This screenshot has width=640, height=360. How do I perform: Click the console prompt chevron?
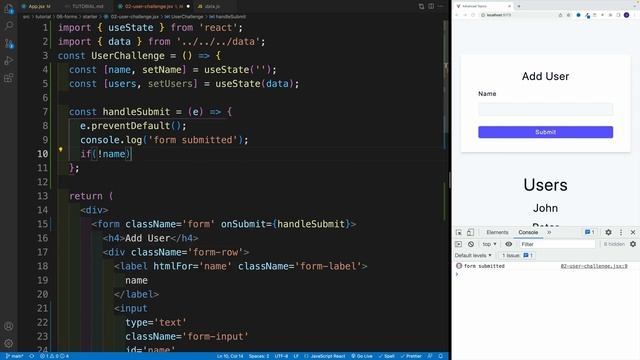[457, 274]
